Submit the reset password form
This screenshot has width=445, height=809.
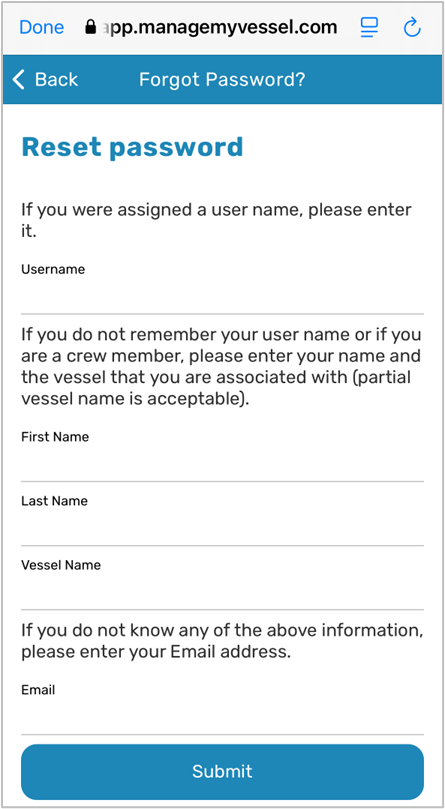coord(222,771)
